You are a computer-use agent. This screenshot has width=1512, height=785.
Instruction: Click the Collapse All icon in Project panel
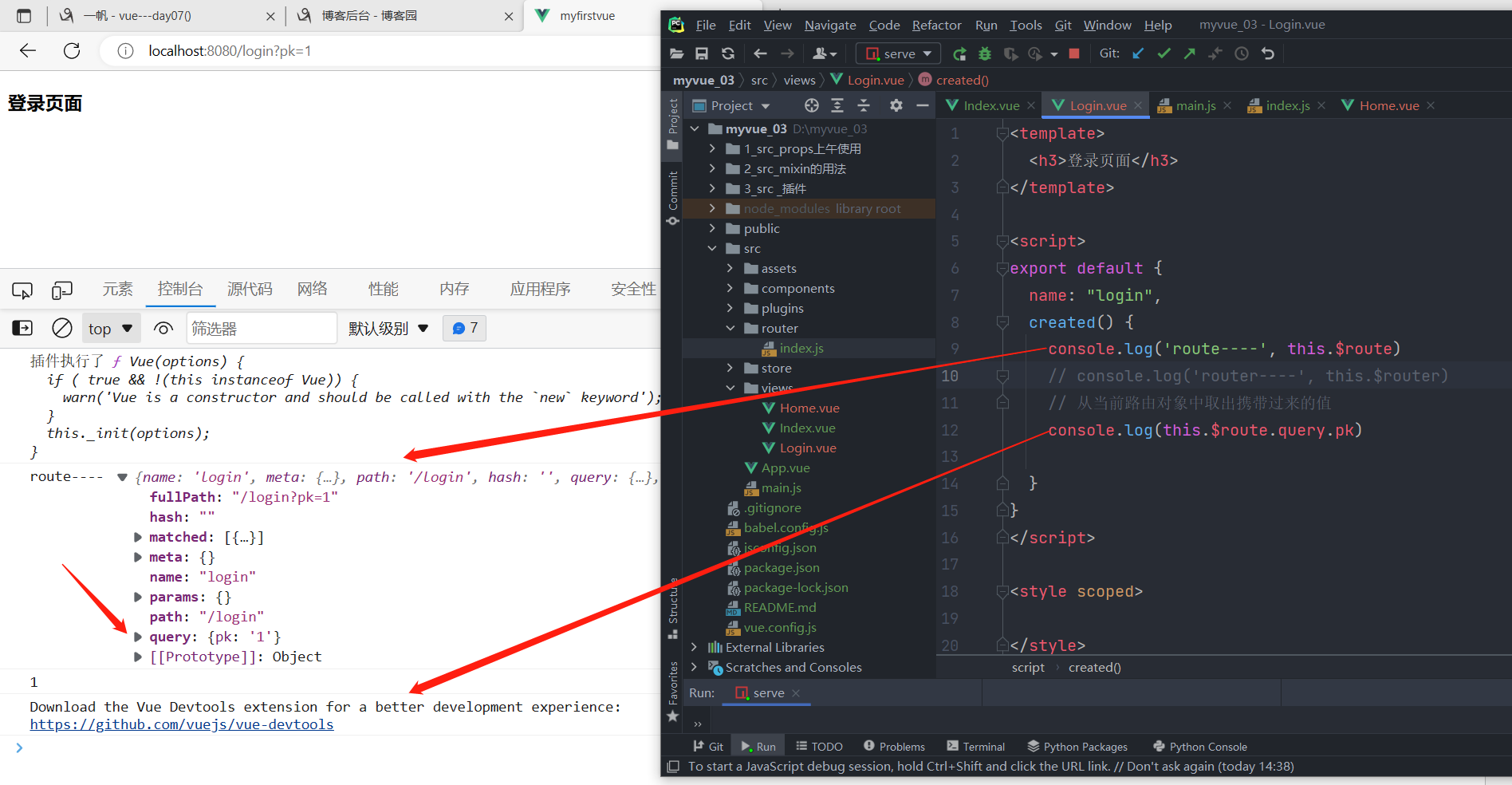coord(864,105)
